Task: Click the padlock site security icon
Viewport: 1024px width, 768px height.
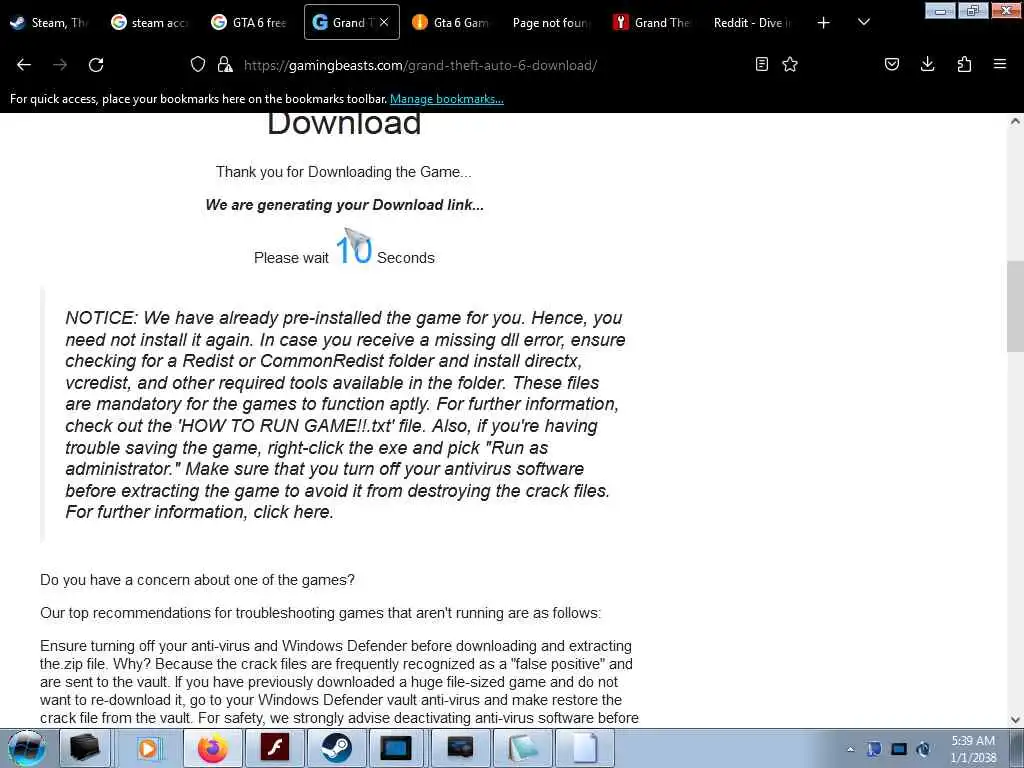Action: pyautogui.click(x=225, y=64)
